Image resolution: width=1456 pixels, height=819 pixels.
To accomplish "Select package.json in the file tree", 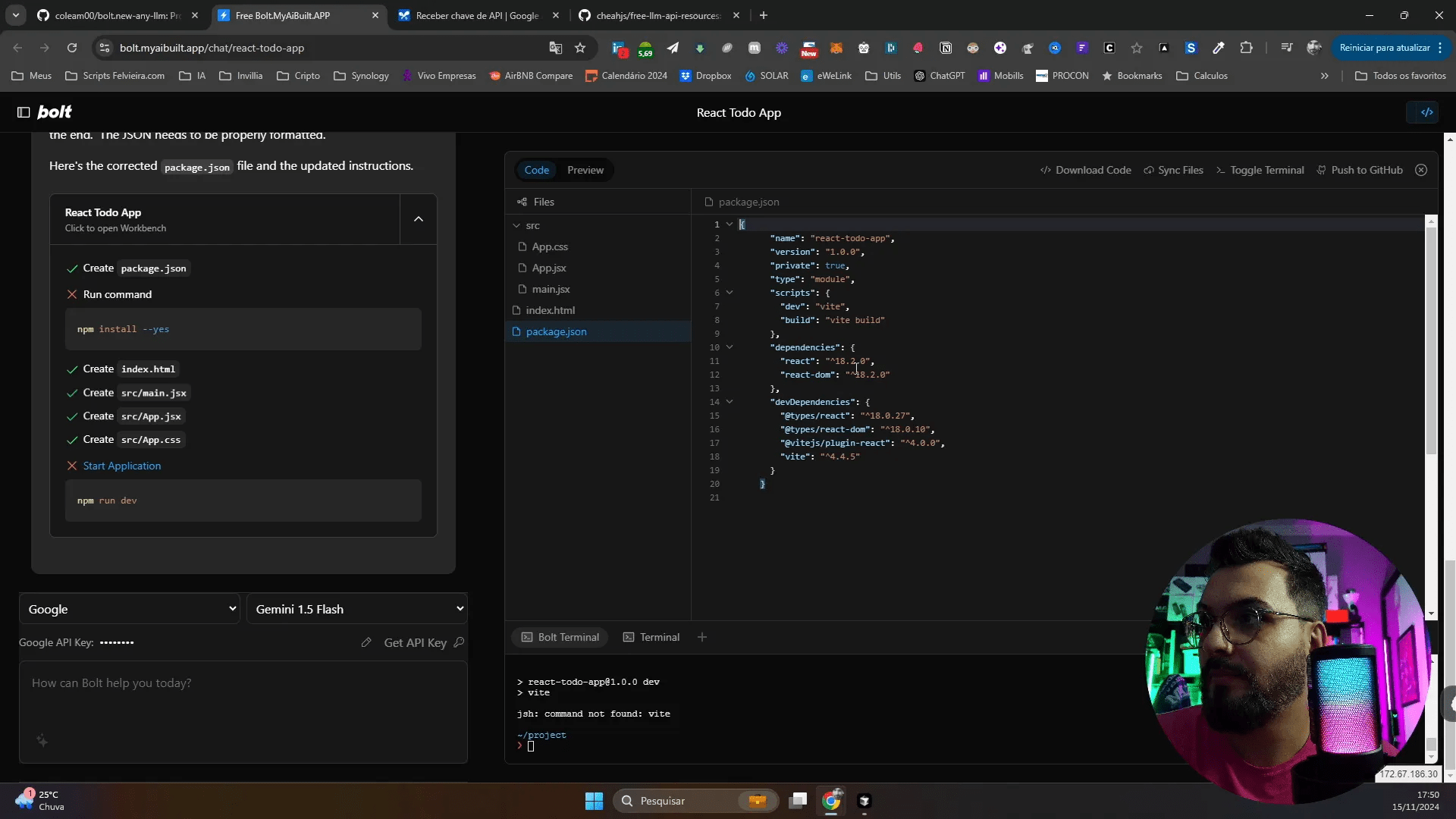I will 598,331.
